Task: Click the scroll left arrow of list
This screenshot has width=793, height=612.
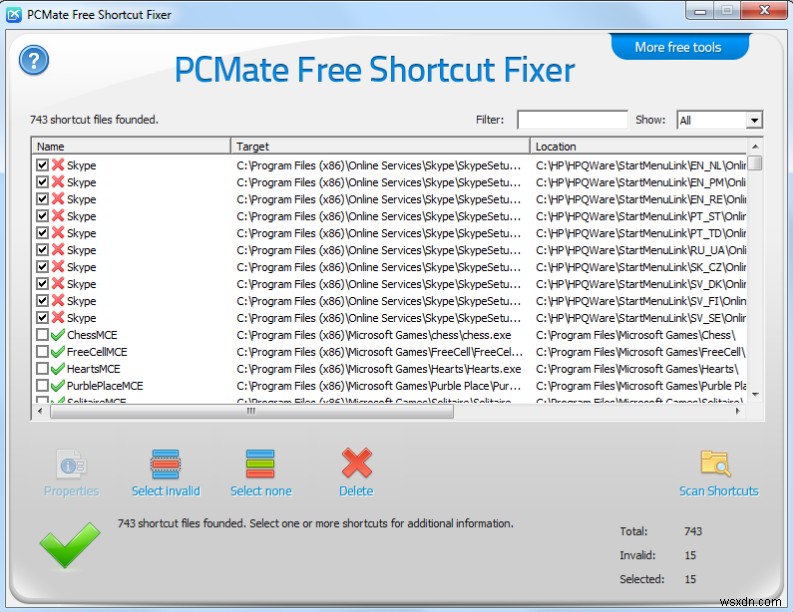Action: 40,411
